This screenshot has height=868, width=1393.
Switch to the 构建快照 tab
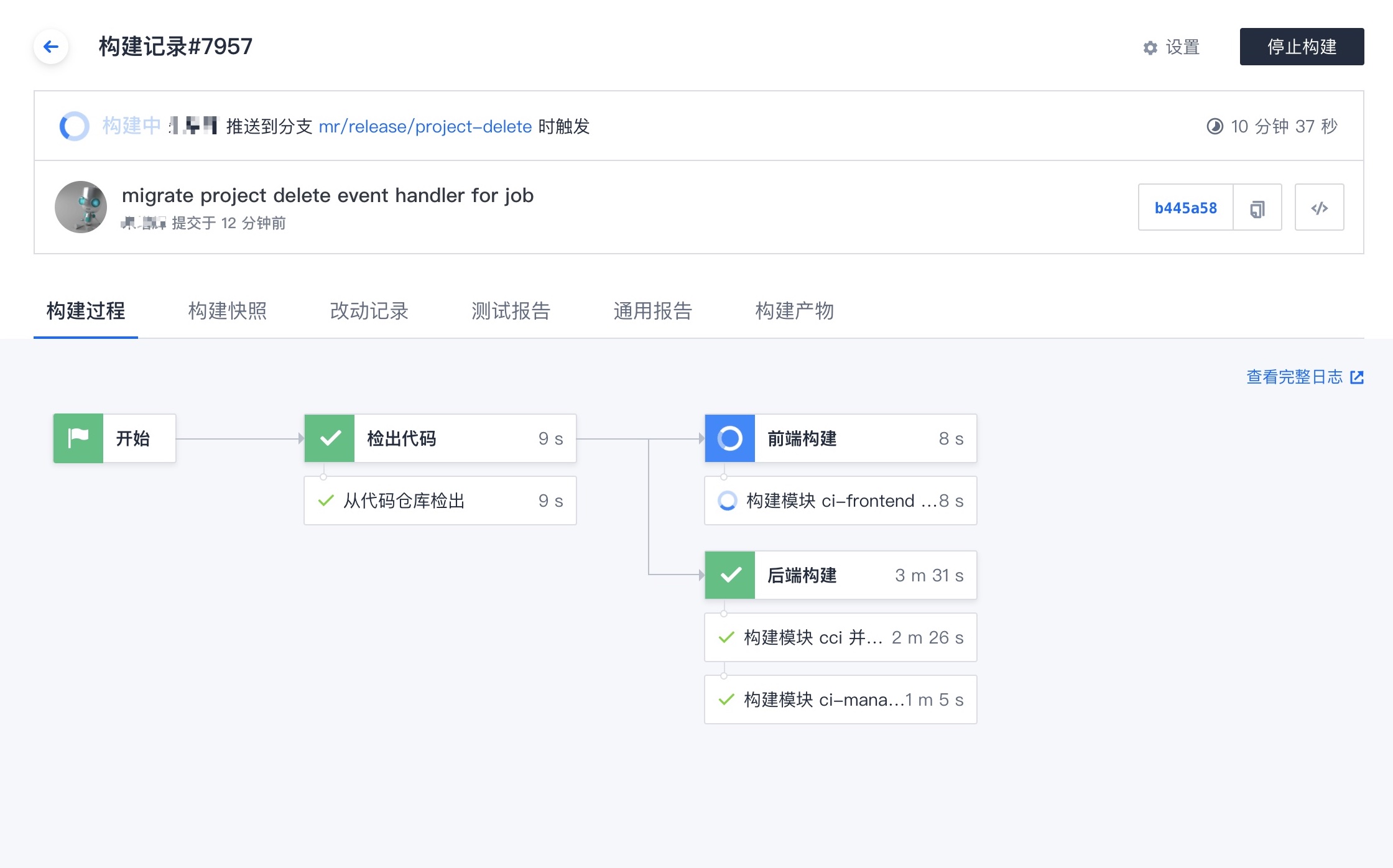(x=227, y=311)
